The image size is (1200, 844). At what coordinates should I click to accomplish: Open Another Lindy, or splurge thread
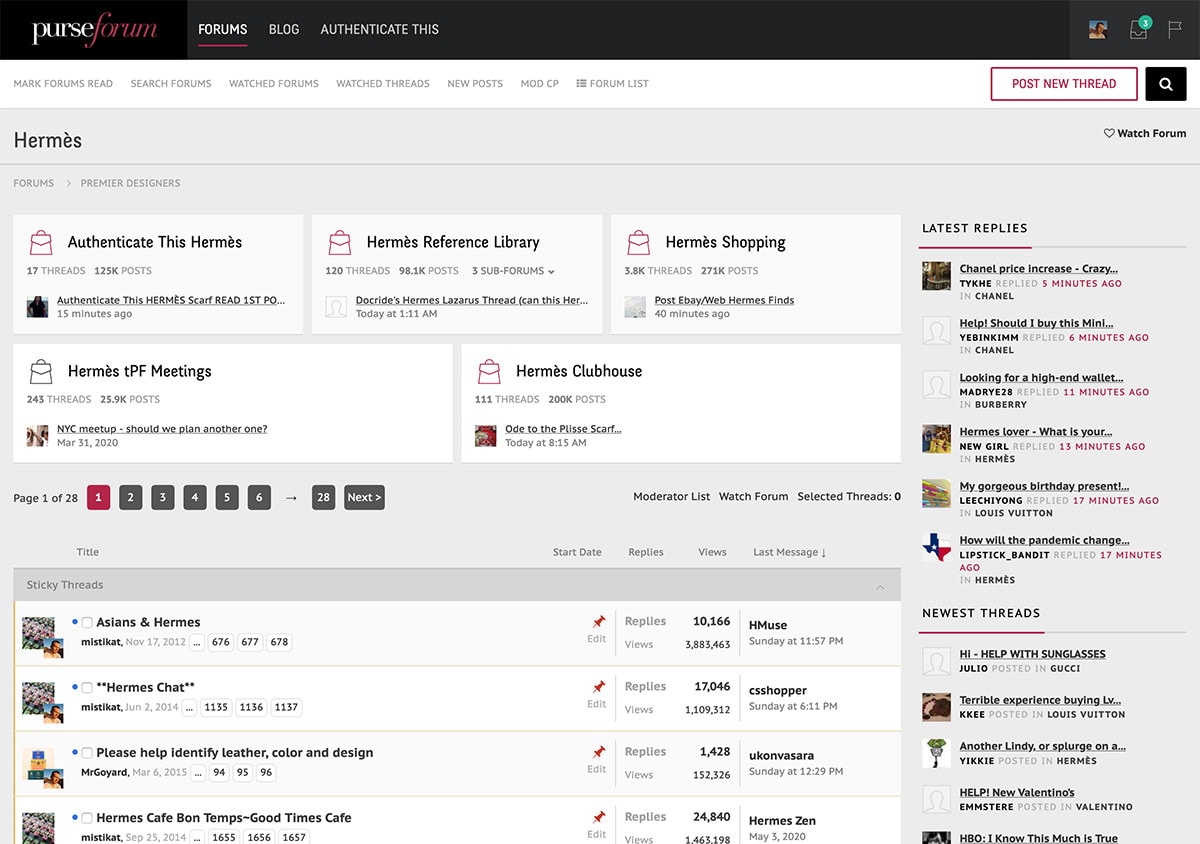click(x=1043, y=746)
